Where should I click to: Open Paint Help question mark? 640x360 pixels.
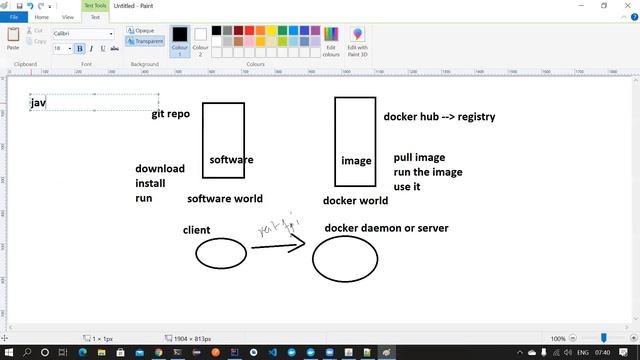(634, 17)
